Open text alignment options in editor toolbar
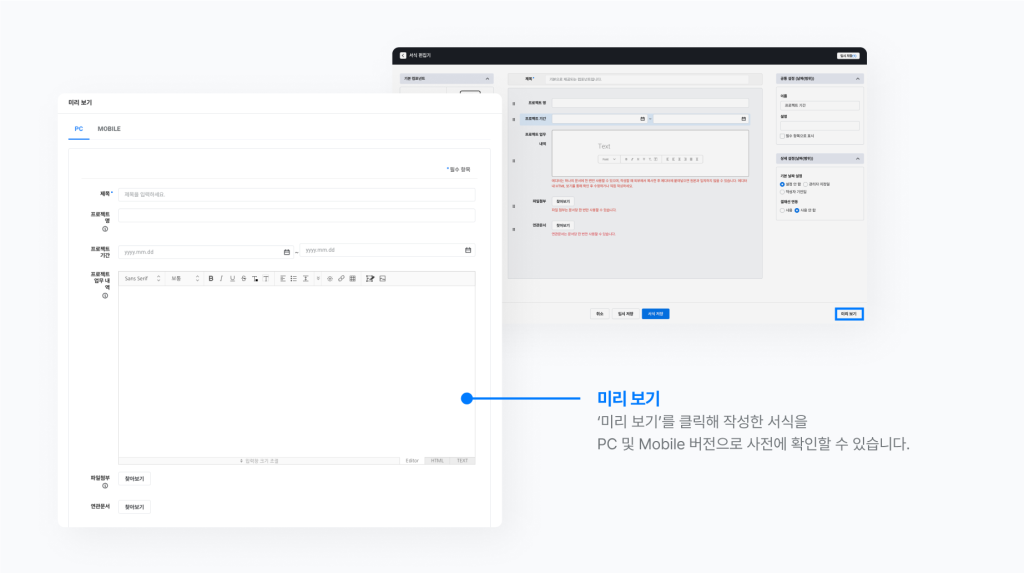Image resolution: width=1024 pixels, height=573 pixels. click(283, 279)
